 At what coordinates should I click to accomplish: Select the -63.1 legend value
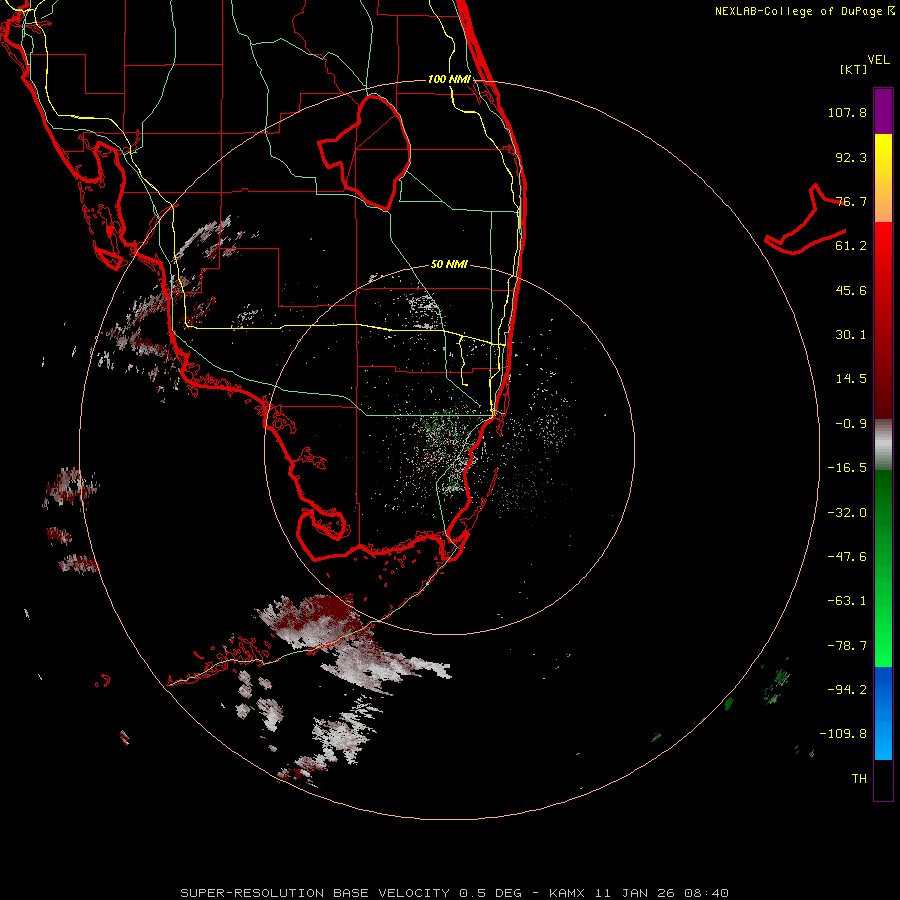847,601
